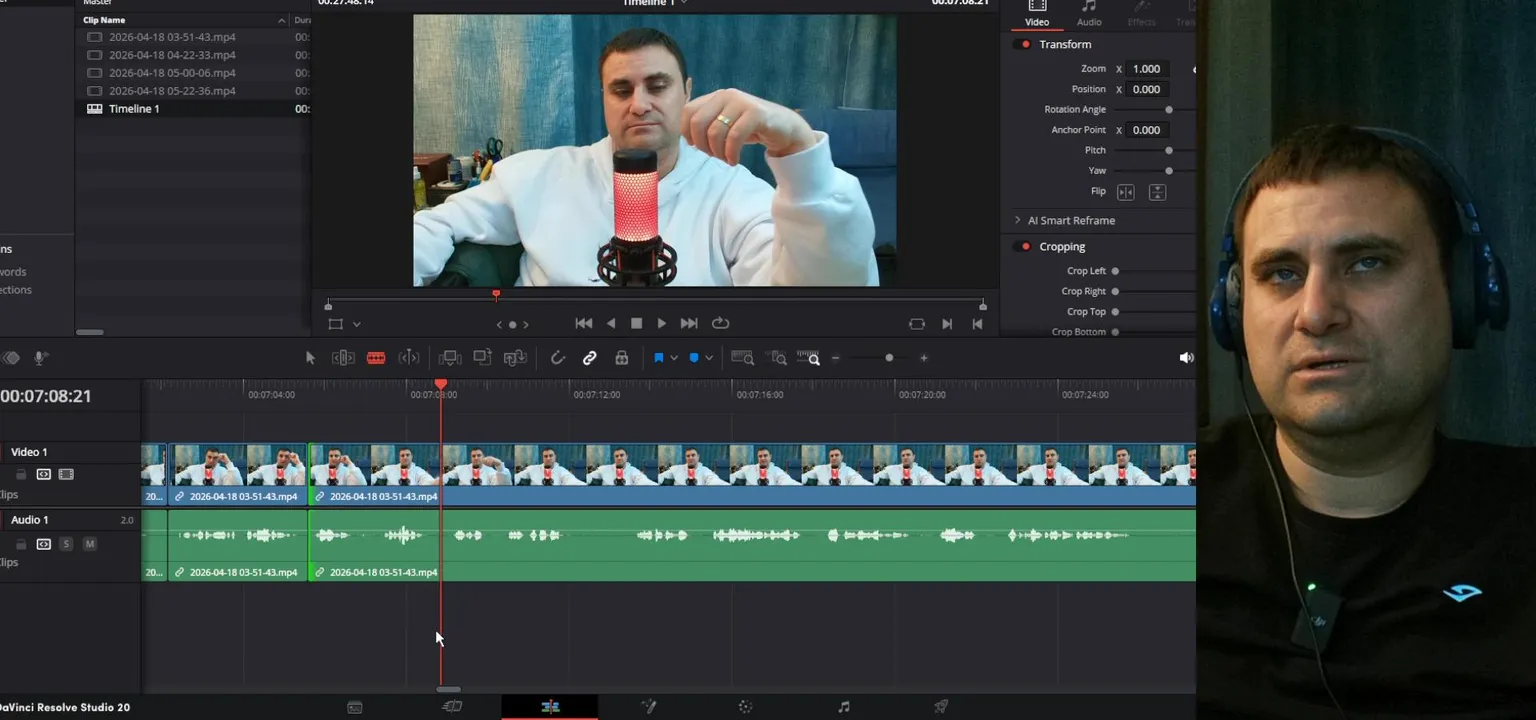Screen dimensions: 1536x720
Task: Solo the Audio 1 track
Action: coord(66,544)
